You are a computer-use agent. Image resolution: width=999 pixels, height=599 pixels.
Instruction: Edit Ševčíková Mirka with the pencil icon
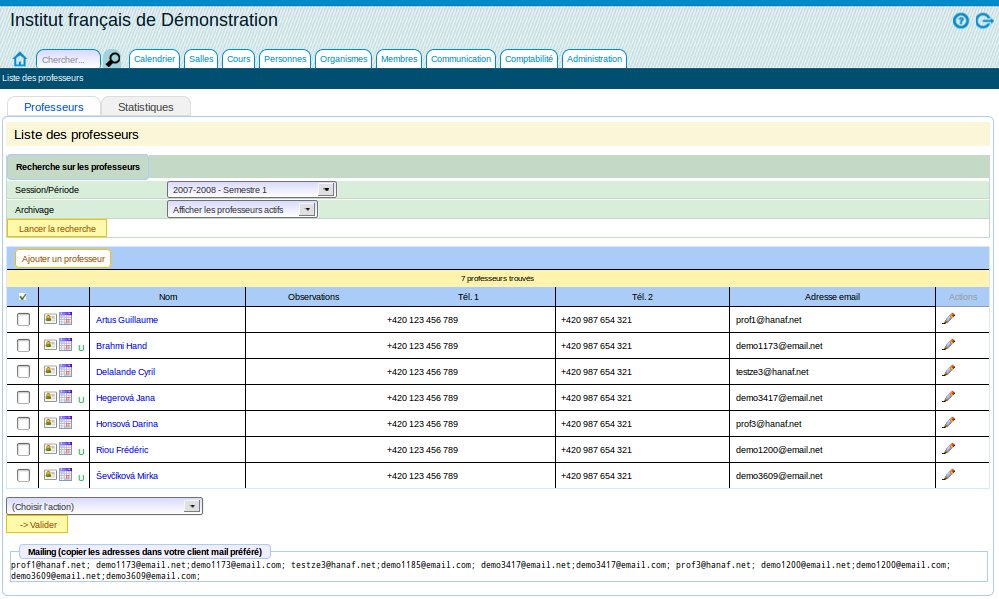click(949, 475)
